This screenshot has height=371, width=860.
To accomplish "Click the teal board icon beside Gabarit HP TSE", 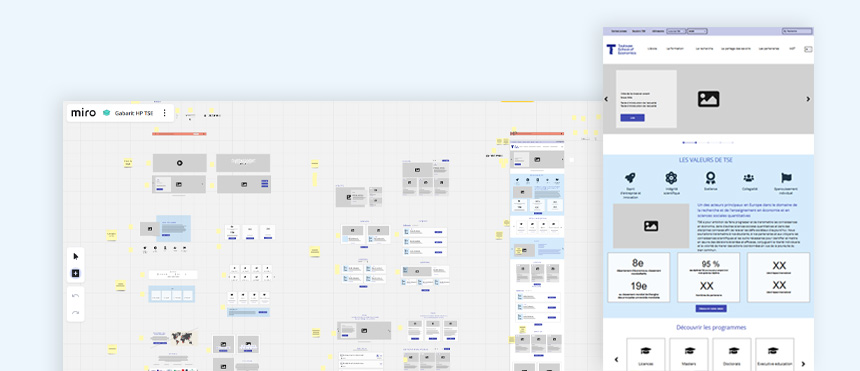I will [106, 113].
